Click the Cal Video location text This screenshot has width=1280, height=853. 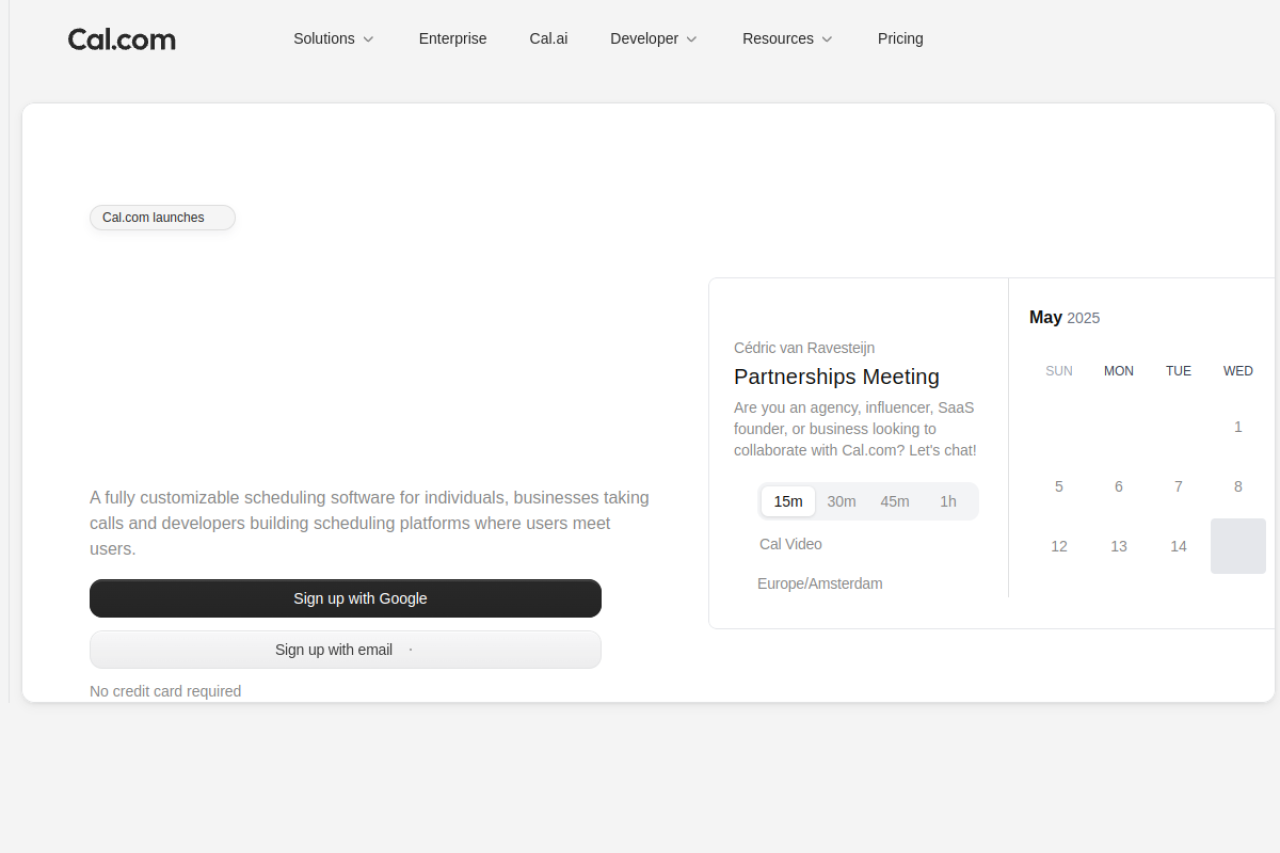[791, 544]
